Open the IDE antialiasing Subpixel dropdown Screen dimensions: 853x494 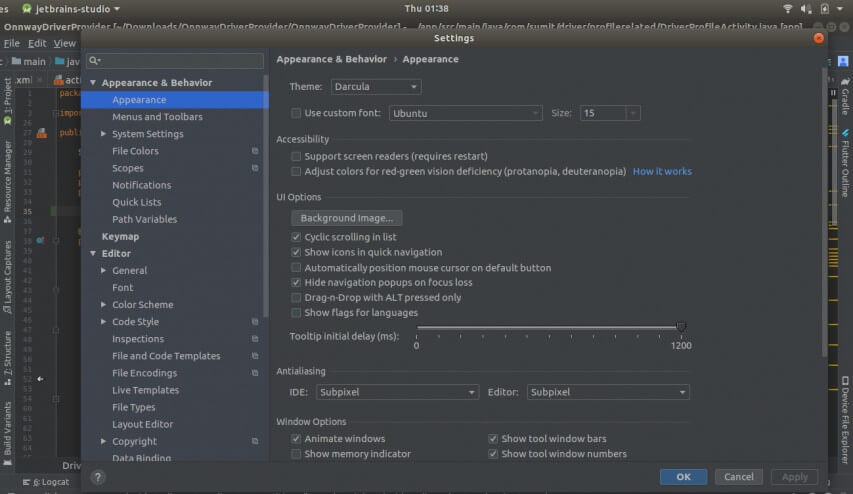click(x=397, y=392)
